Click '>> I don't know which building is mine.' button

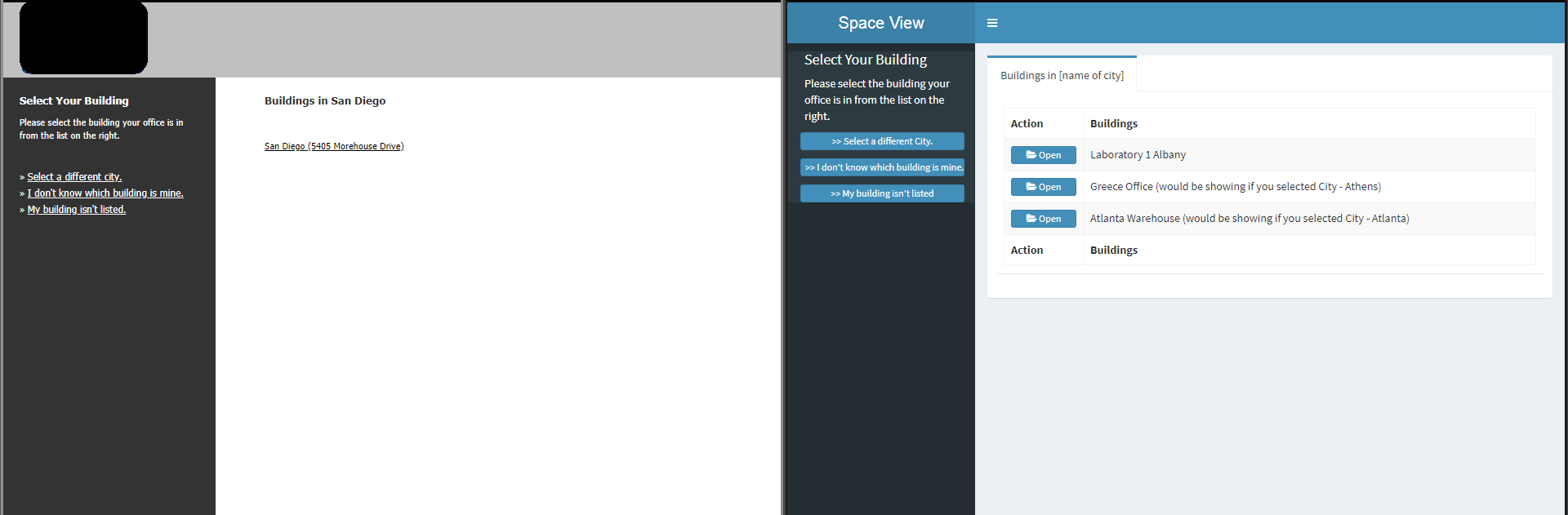[882, 167]
